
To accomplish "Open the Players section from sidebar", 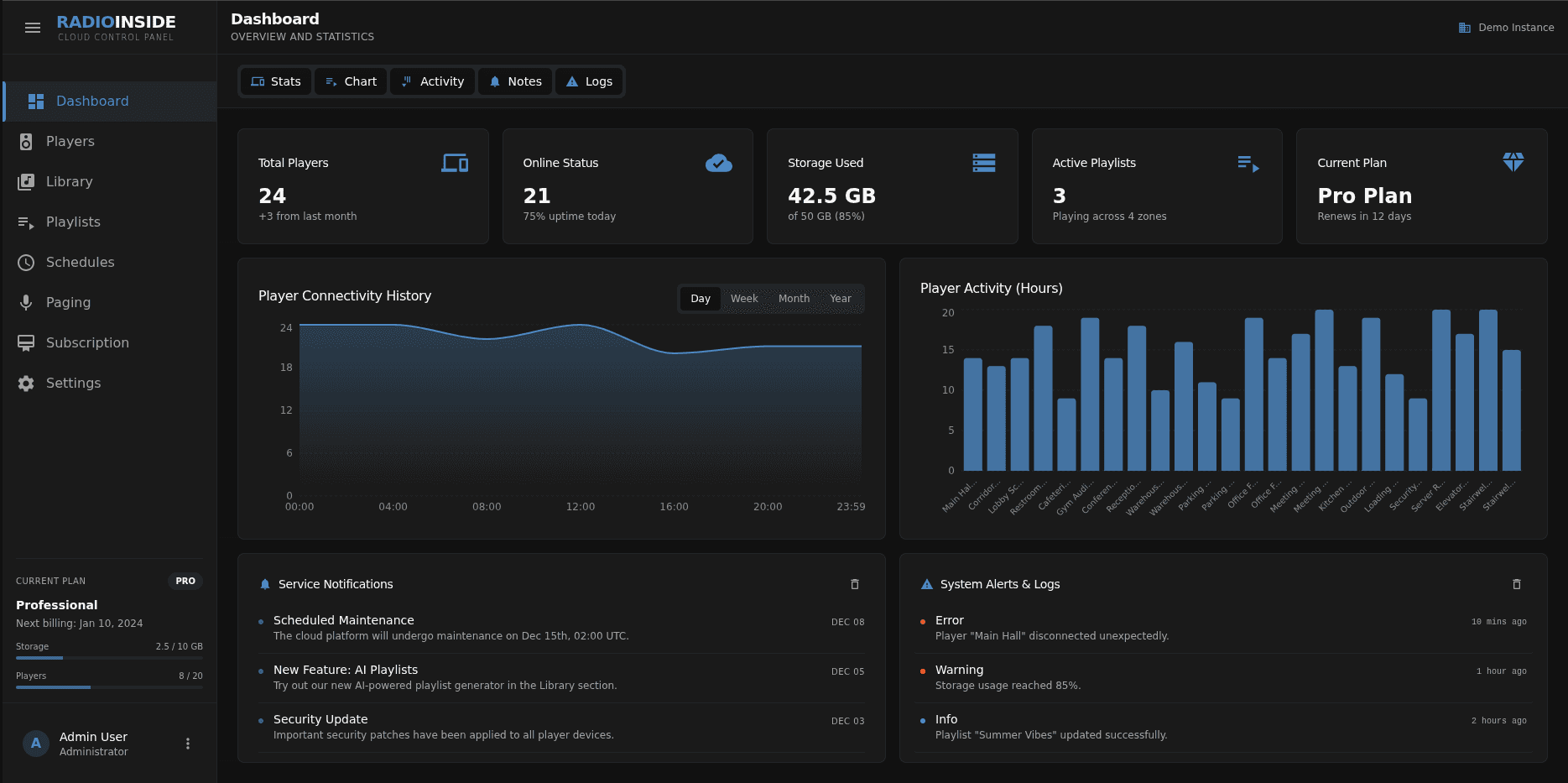I will pyautogui.click(x=70, y=141).
